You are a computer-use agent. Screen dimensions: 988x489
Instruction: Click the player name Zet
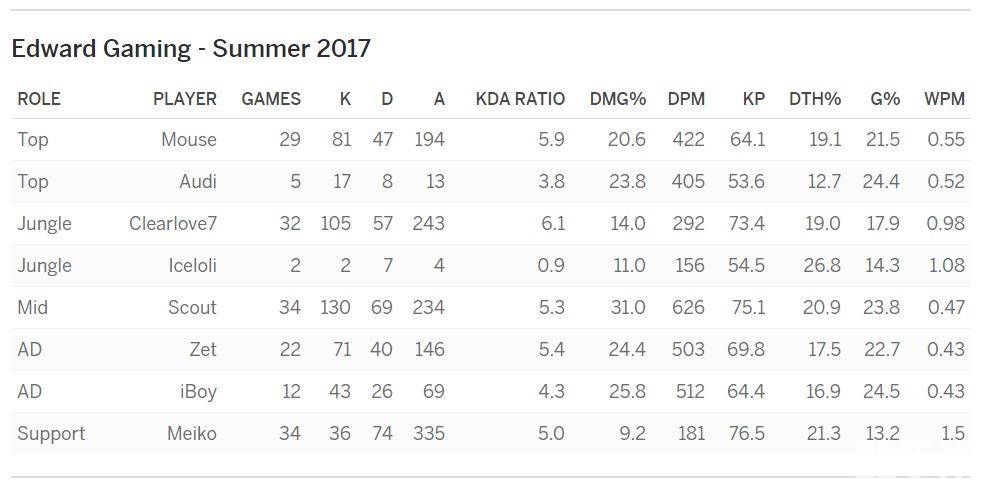point(203,350)
